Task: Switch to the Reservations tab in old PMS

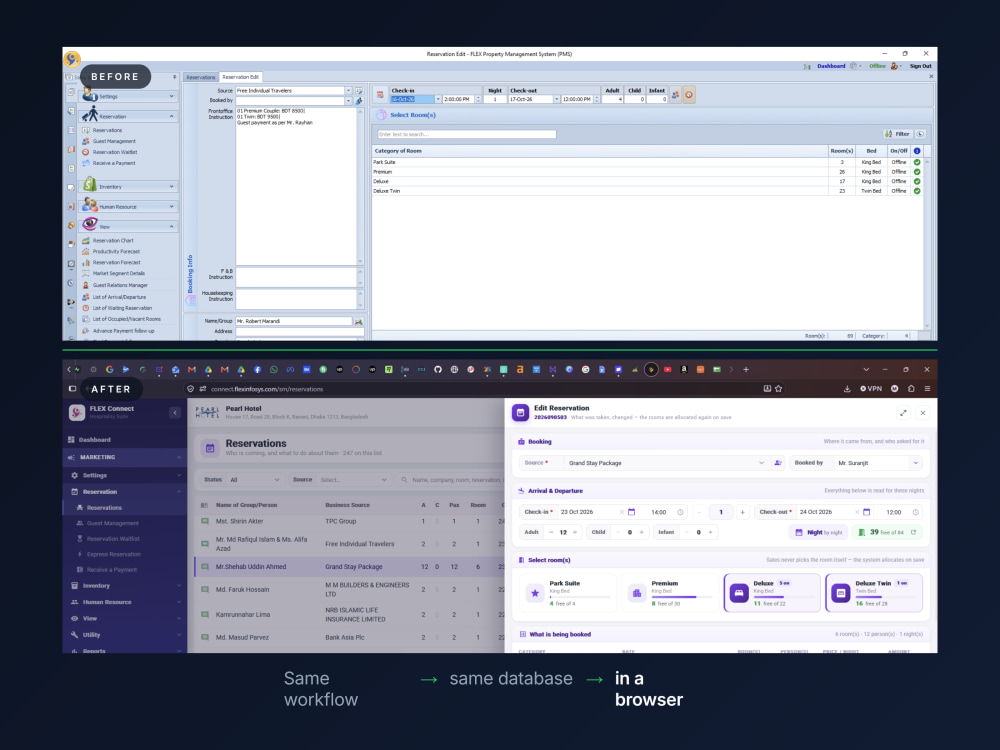Action: pyautogui.click(x=200, y=77)
